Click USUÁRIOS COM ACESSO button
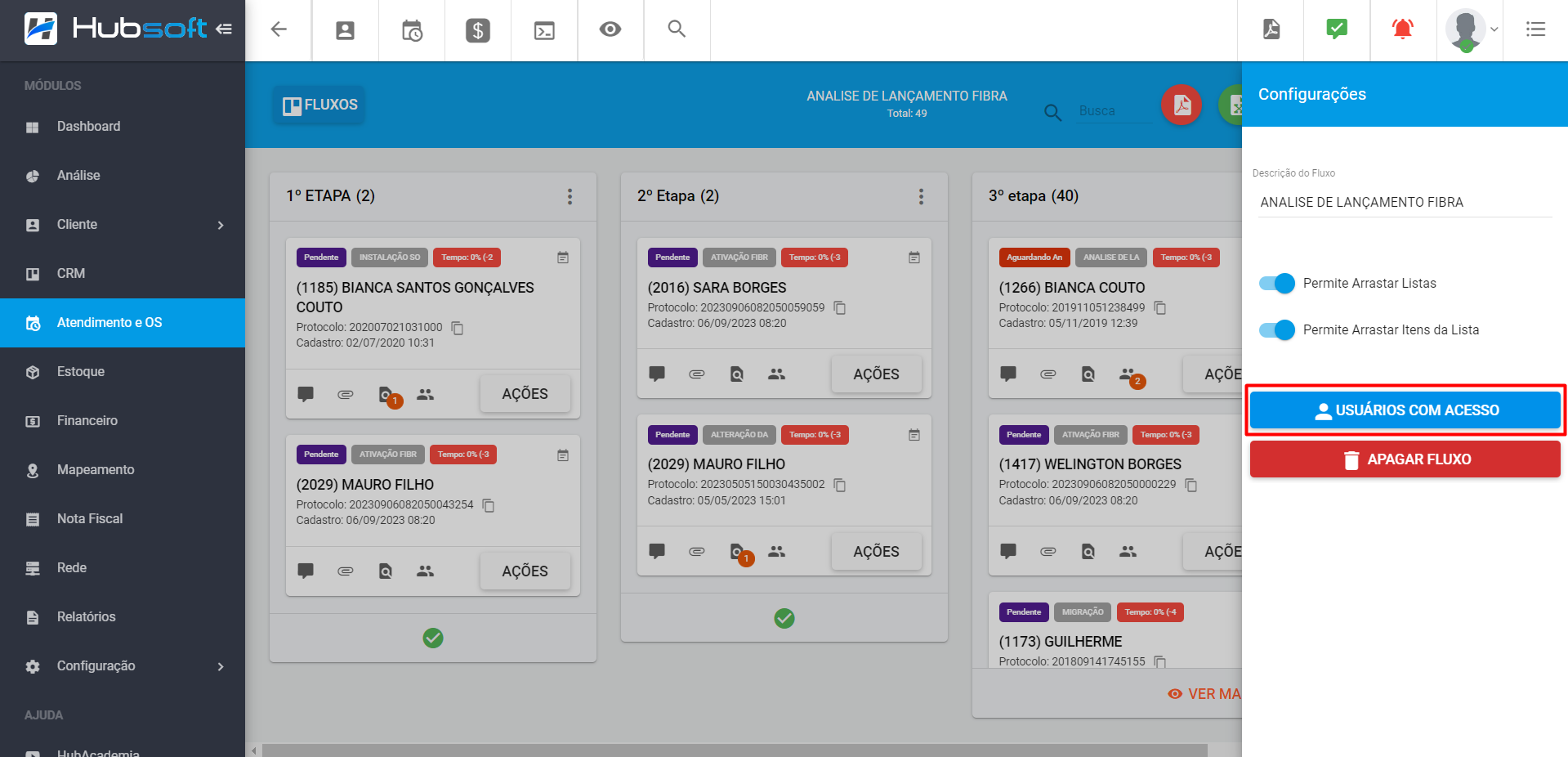Image resolution: width=1568 pixels, height=757 pixels. (x=1405, y=410)
